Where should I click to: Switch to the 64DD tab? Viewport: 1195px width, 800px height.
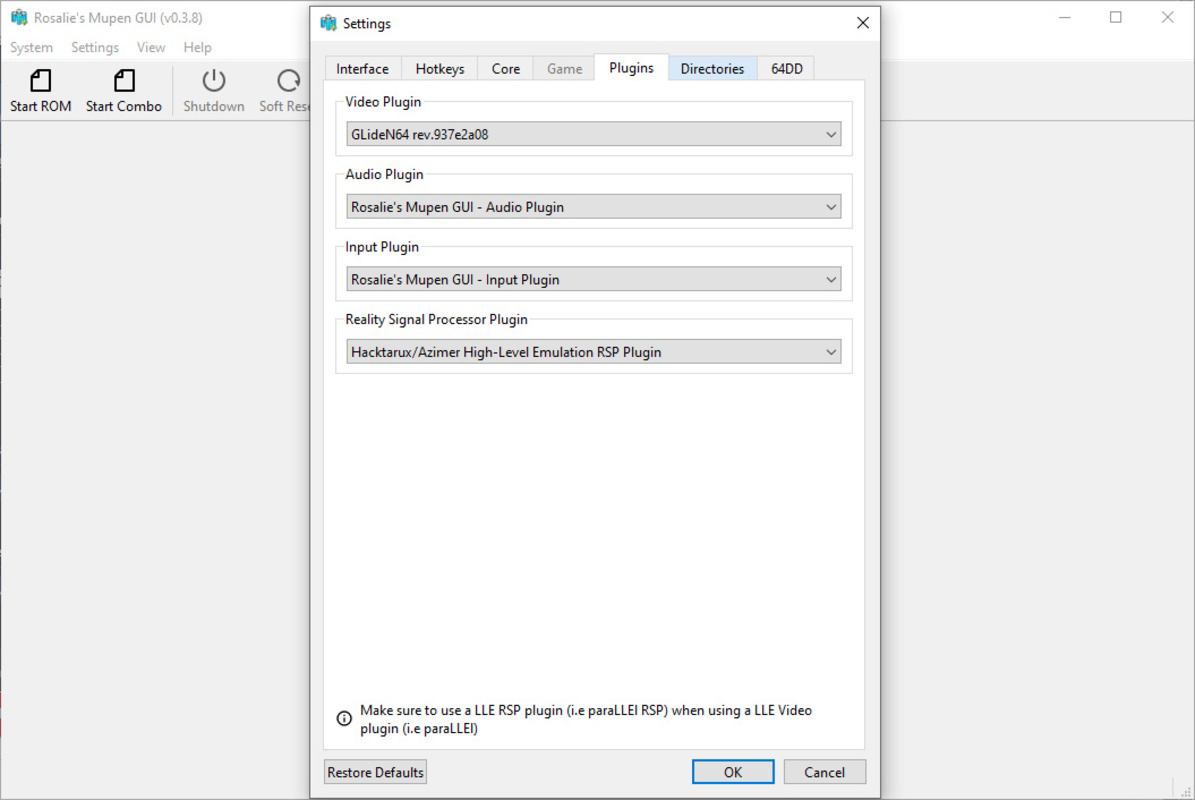click(x=787, y=69)
